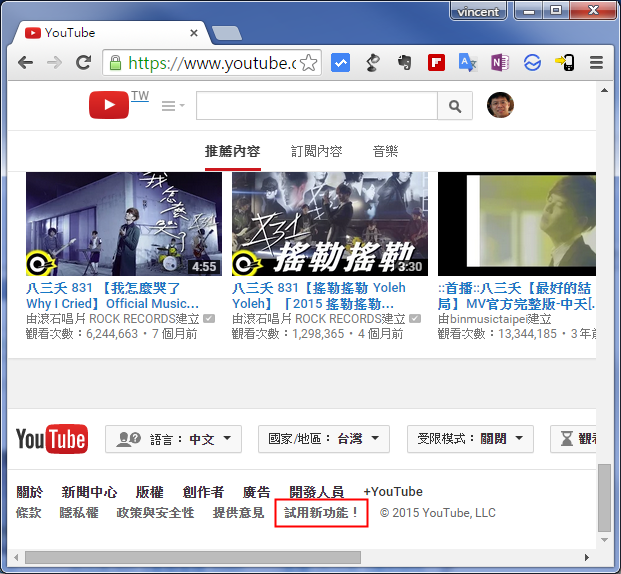The width and height of the screenshot is (621, 574).
Task: Open the 受限模式：關閉 dropdown
Action: click(470, 439)
